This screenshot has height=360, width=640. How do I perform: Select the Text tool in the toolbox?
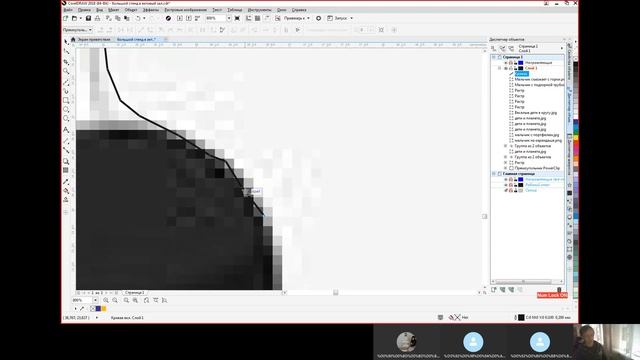pos(66,130)
